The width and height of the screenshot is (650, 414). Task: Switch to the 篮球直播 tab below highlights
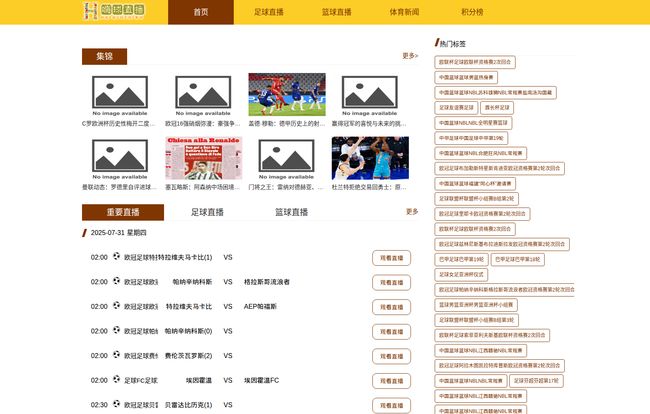291,212
